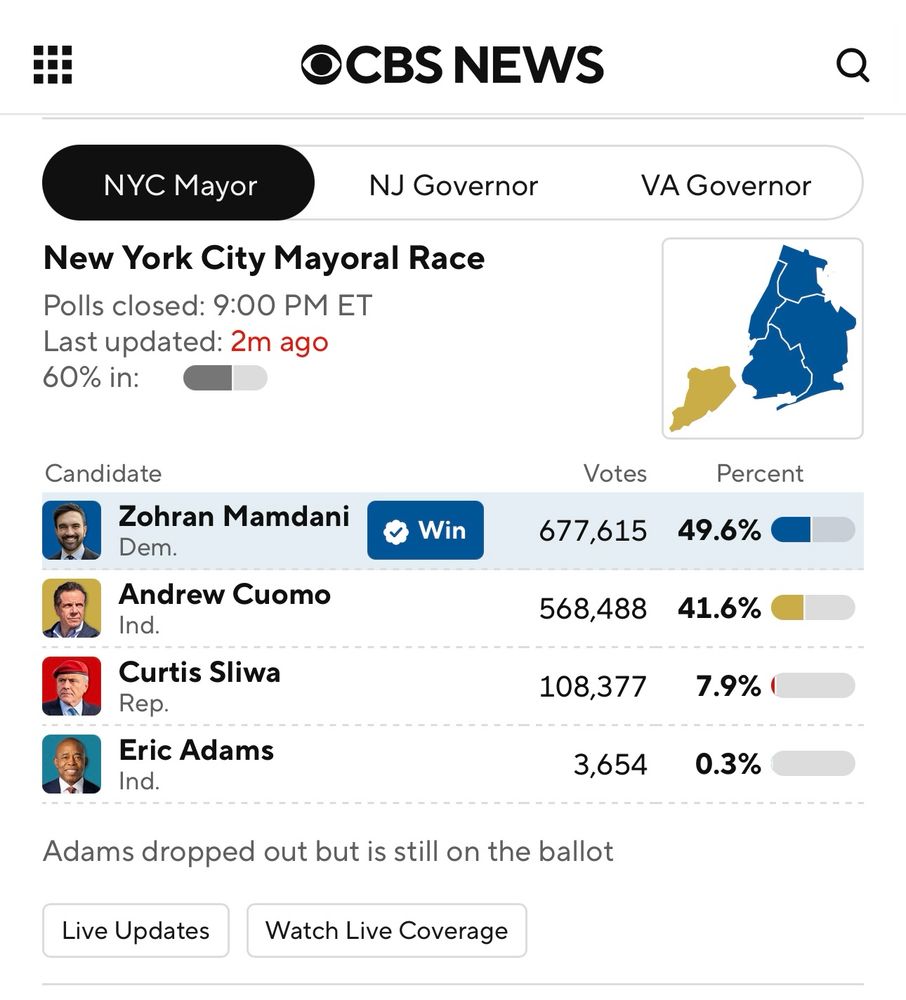Open the grid menu icon
The height and width of the screenshot is (1000, 906).
point(53,65)
